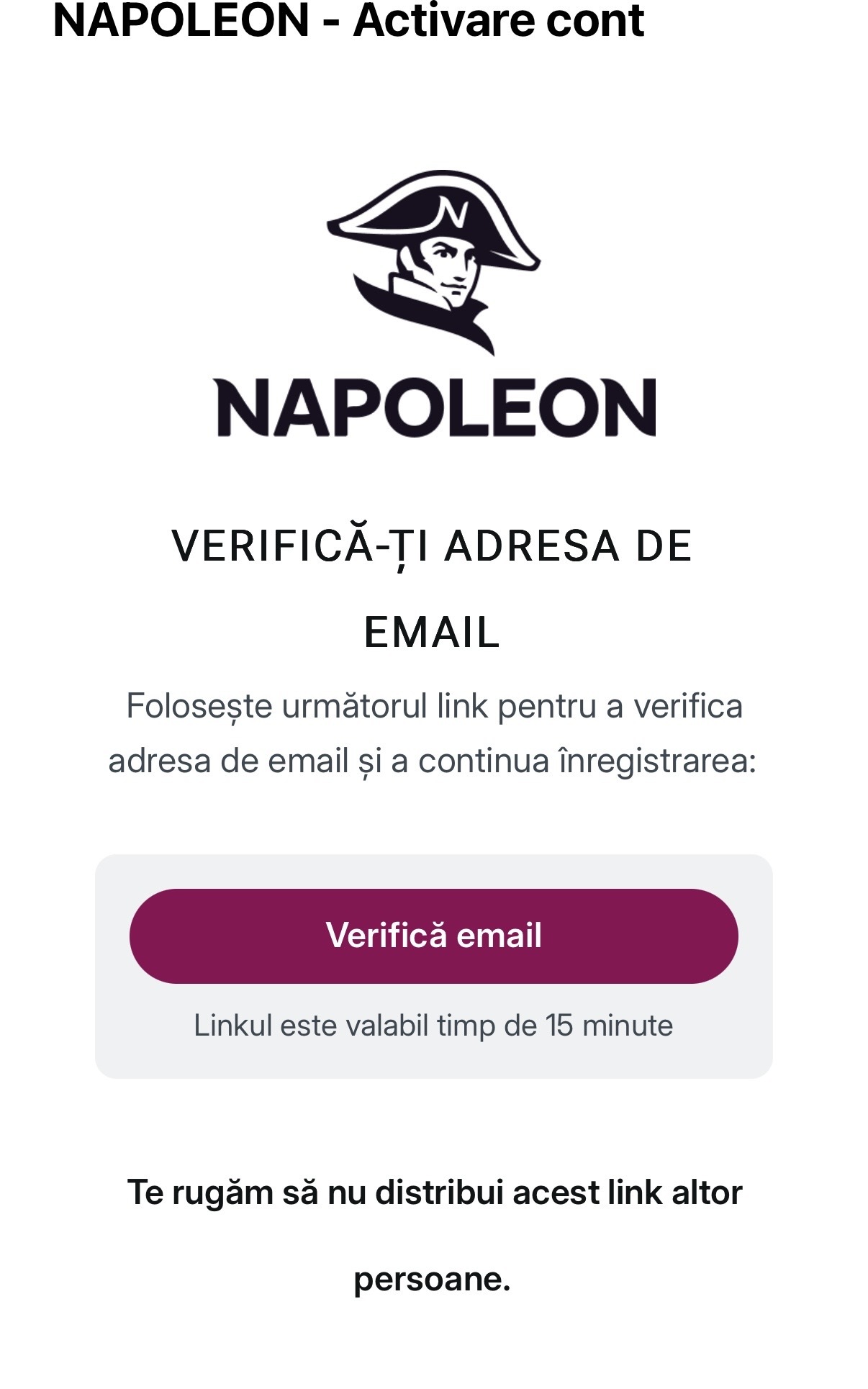Viewport: 868px width, 1389px height.
Task: Tap the NAPOLEON wordmark below the portrait
Action: coord(435,407)
